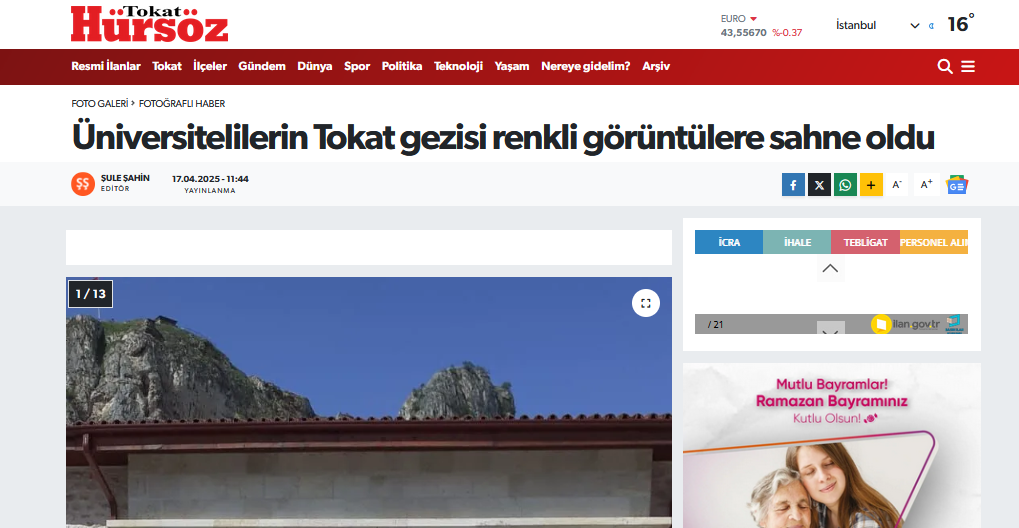The width and height of the screenshot is (1019, 528).
Task: Open Dünya section
Action: tap(315, 66)
